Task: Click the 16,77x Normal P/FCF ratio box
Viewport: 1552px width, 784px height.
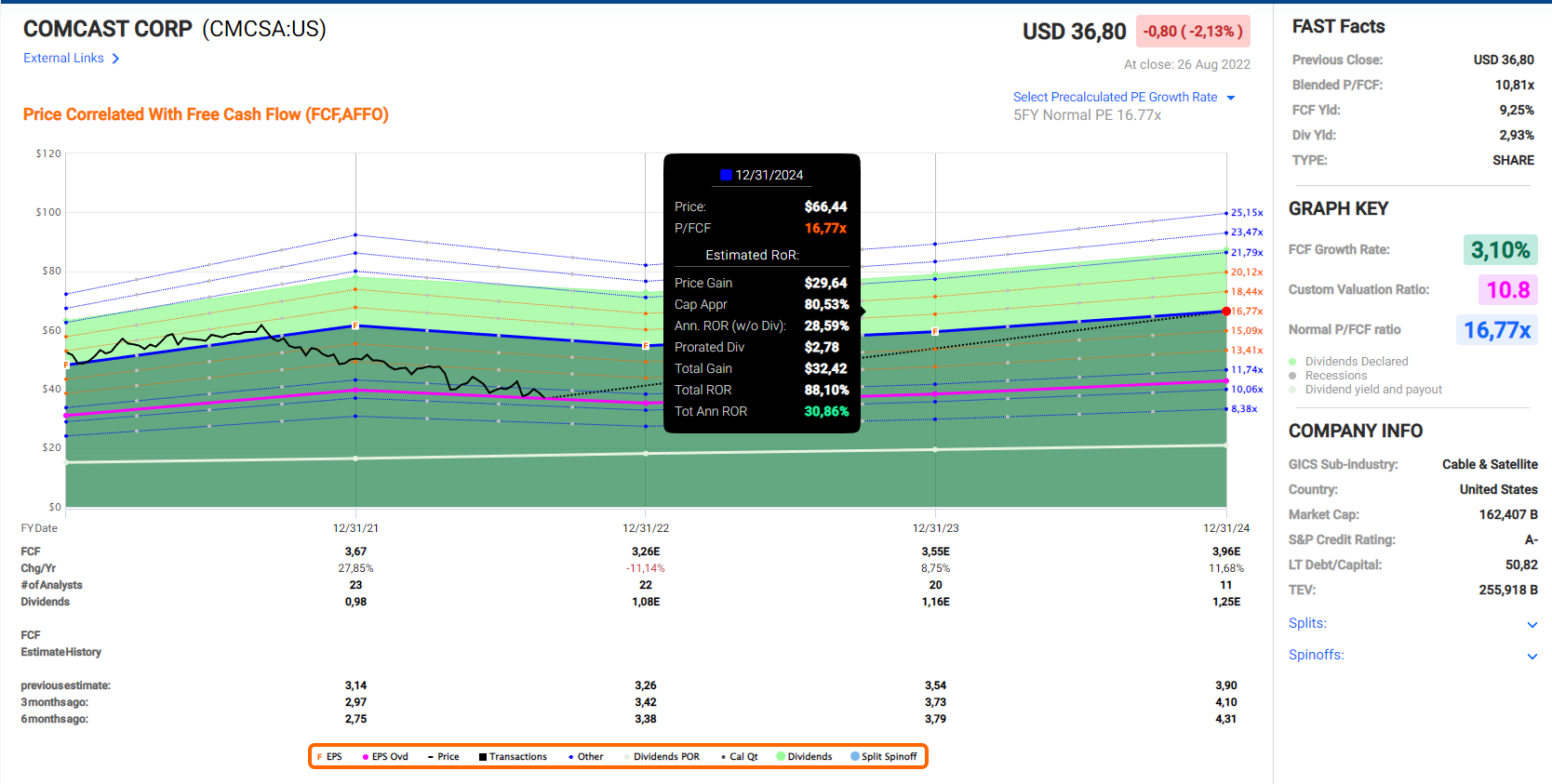Action: [x=1496, y=330]
